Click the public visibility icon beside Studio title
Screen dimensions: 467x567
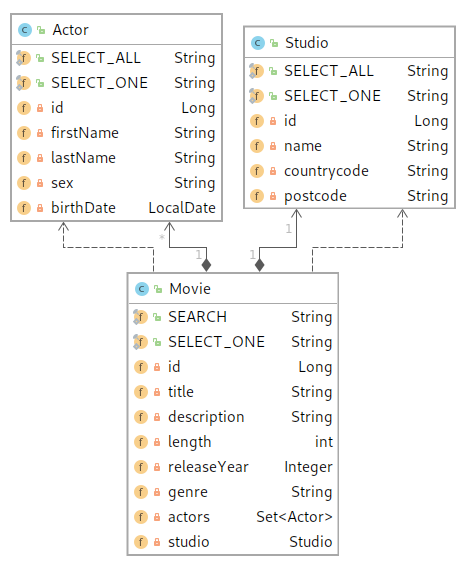[274, 43]
